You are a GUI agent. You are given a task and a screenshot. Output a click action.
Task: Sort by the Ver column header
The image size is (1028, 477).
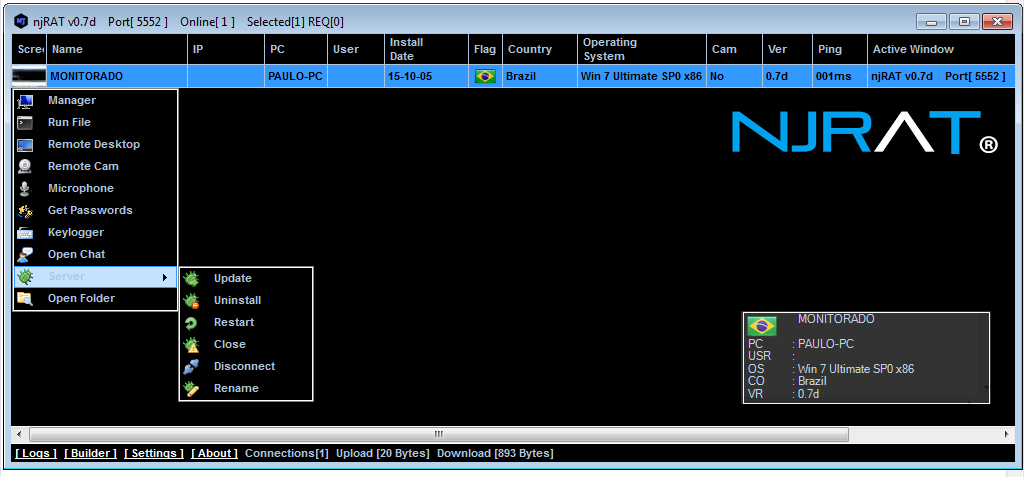click(787, 50)
